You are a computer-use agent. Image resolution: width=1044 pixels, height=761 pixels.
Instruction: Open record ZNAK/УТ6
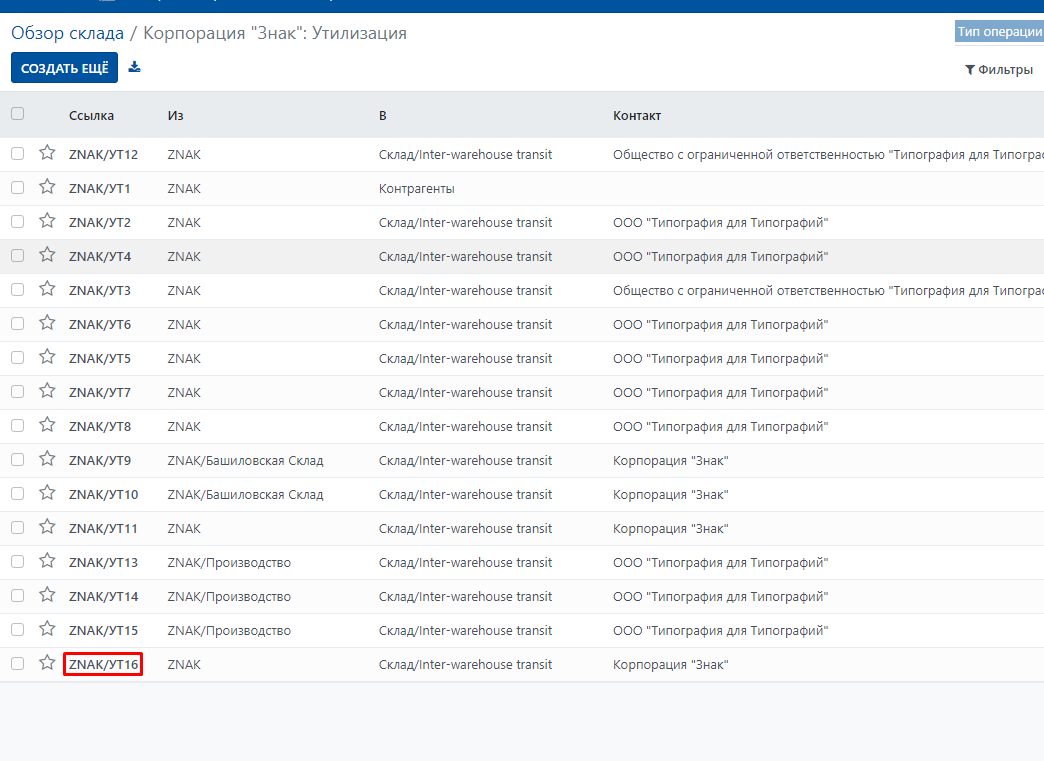(x=100, y=324)
